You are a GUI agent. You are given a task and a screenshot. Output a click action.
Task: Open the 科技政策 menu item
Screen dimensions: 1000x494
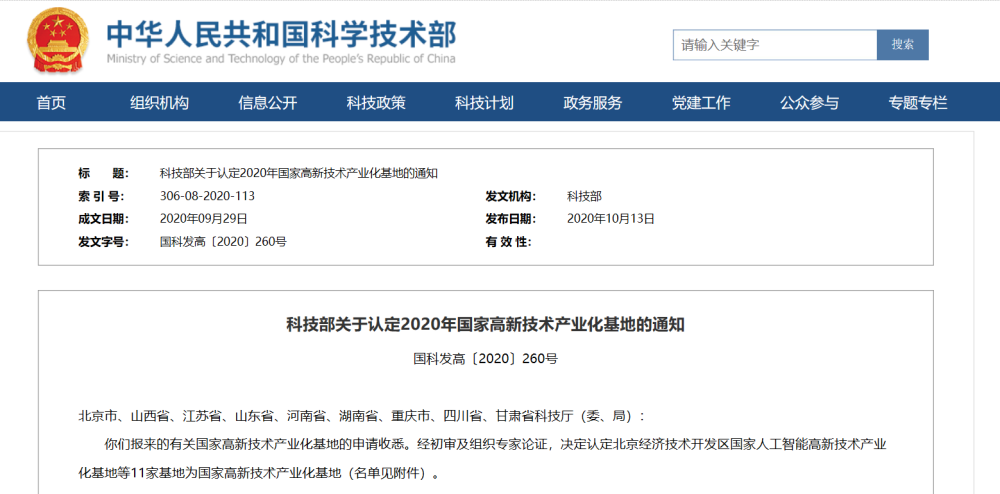376,102
